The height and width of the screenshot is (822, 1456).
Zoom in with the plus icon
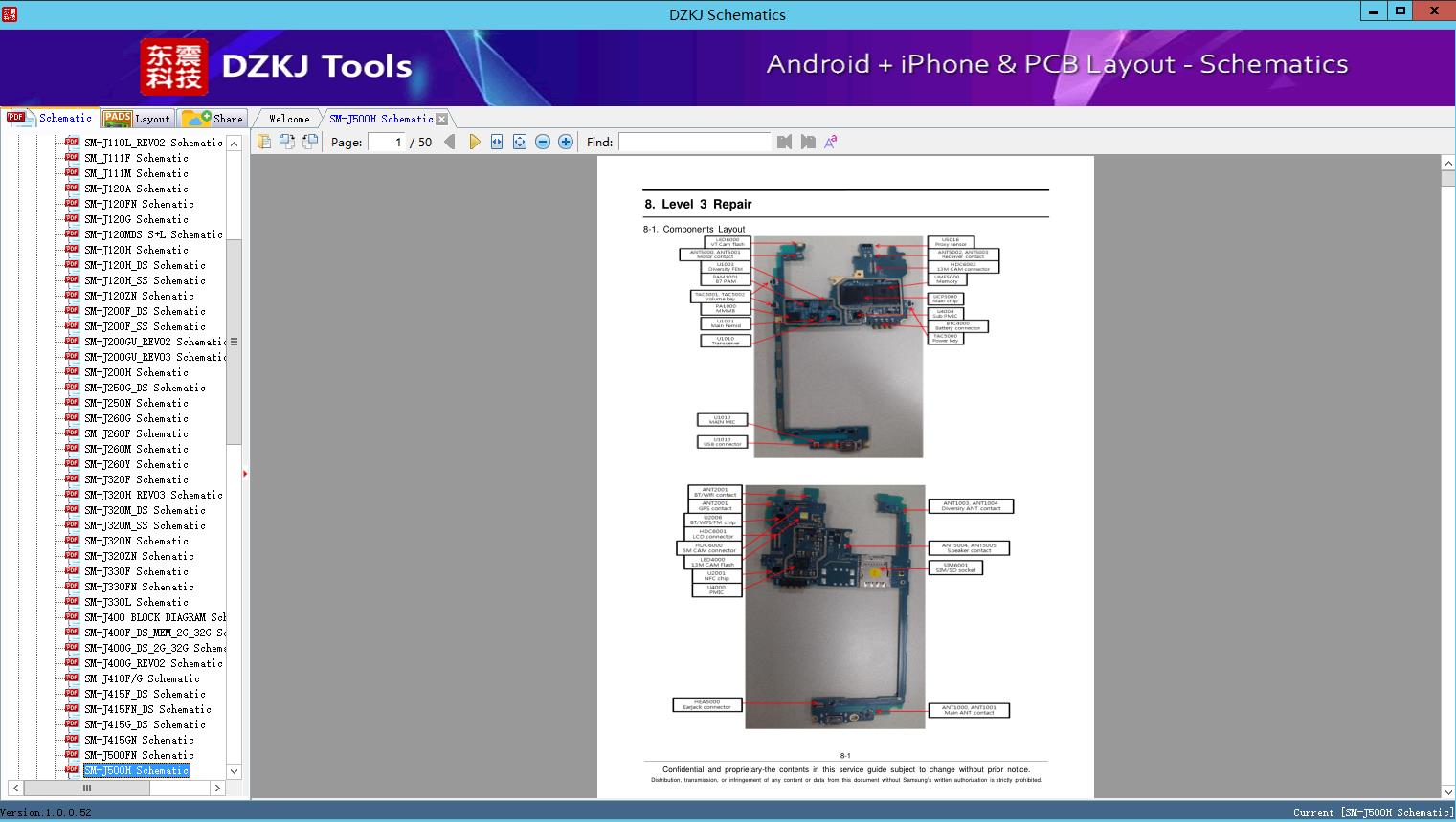566,142
